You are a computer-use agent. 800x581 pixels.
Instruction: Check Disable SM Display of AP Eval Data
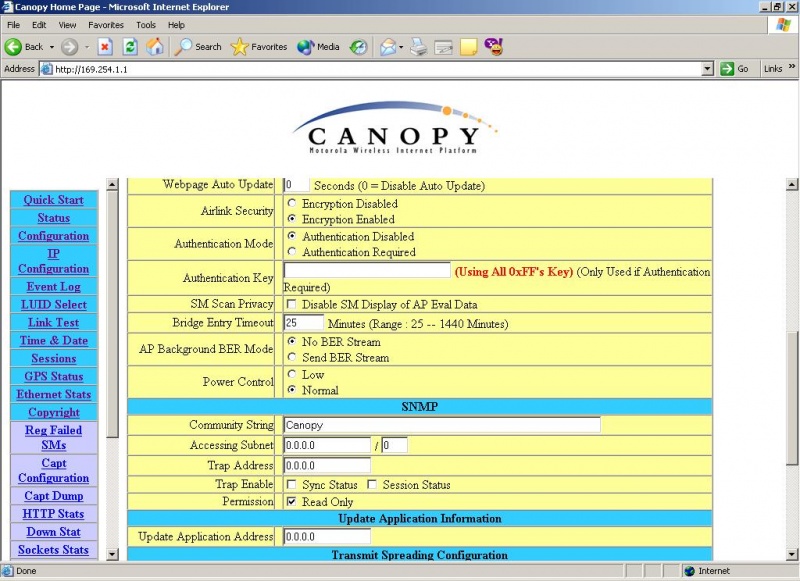290,305
